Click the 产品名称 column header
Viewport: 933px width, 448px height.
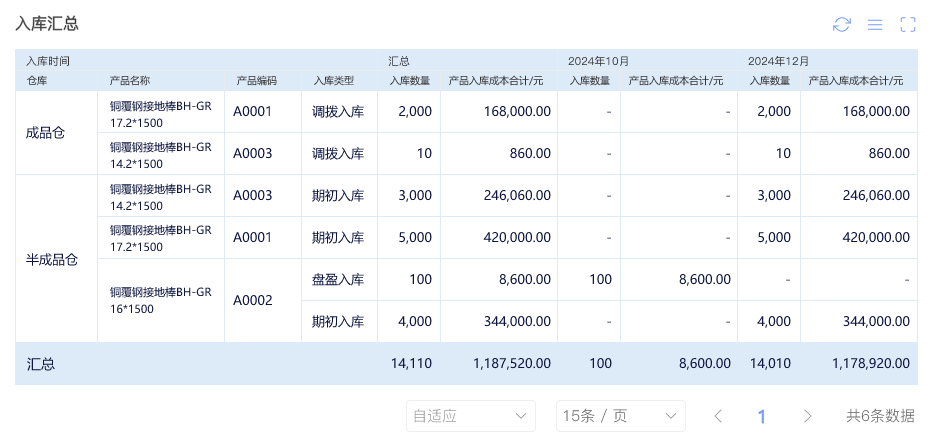pos(130,80)
